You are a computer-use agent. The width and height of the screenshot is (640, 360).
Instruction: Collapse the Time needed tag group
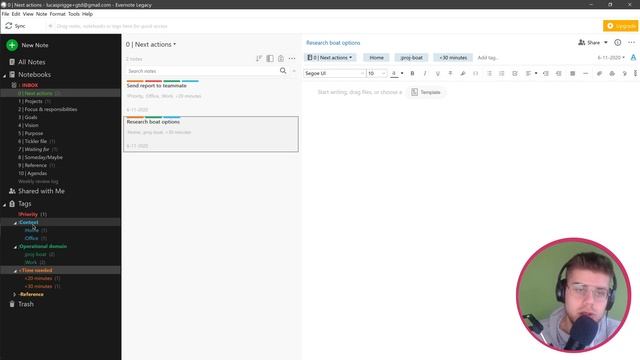pos(15,271)
